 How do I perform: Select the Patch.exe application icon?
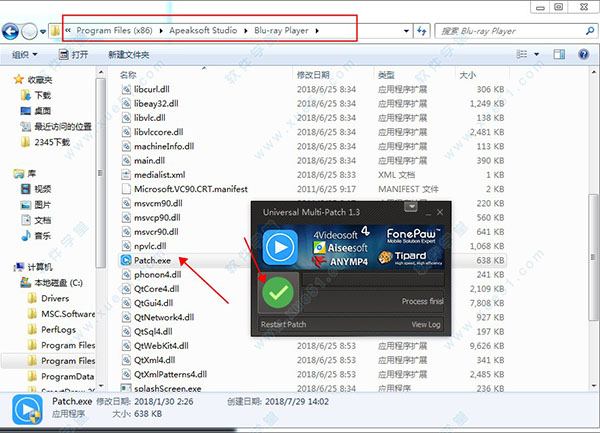click(126, 260)
